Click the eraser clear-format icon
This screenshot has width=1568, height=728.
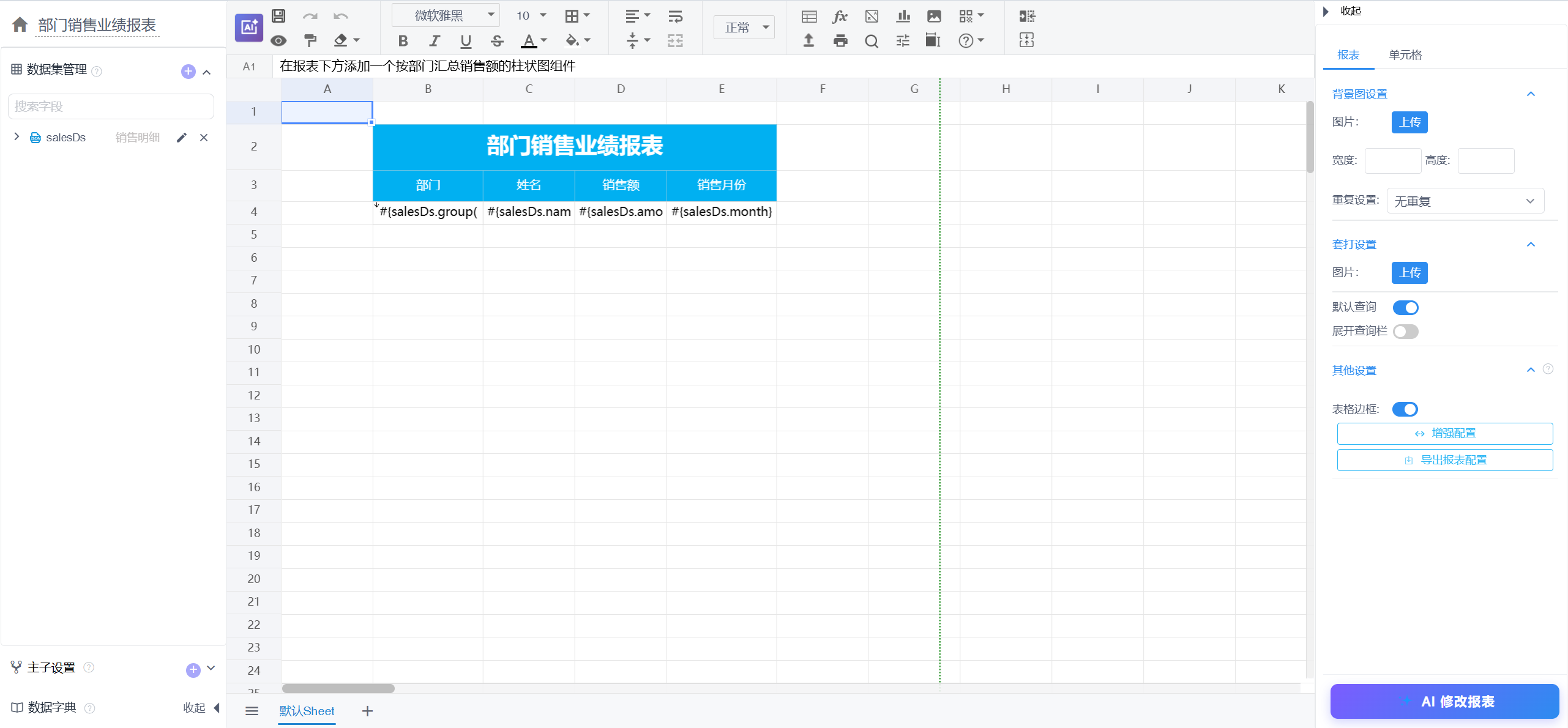click(x=341, y=40)
